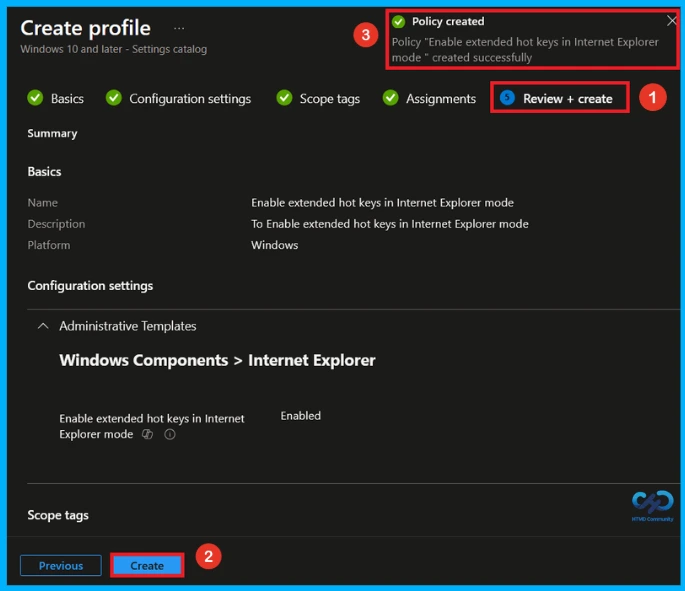Click the green check beside Scope tags
This screenshot has width=685, height=591.
click(284, 98)
